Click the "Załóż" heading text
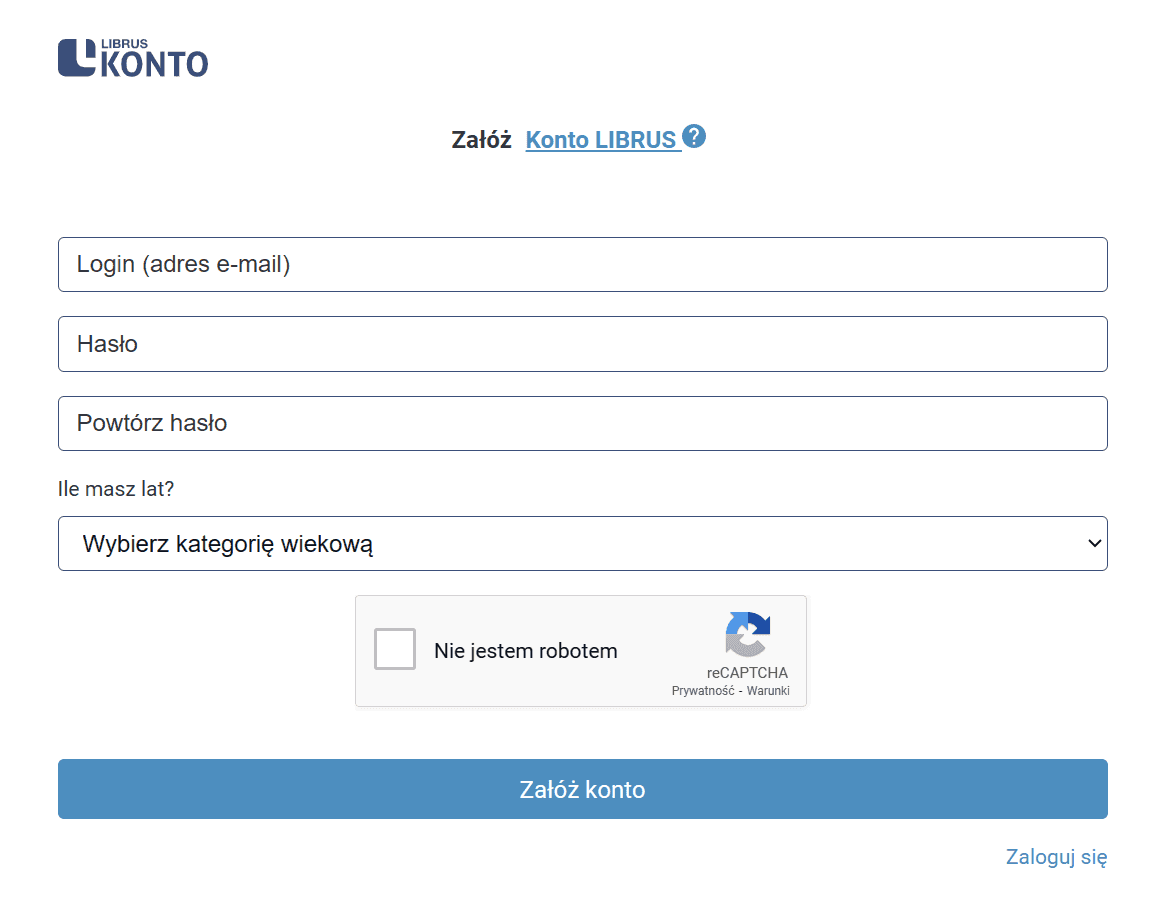Viewport: 1165px width, 901px height. [481, 140]
